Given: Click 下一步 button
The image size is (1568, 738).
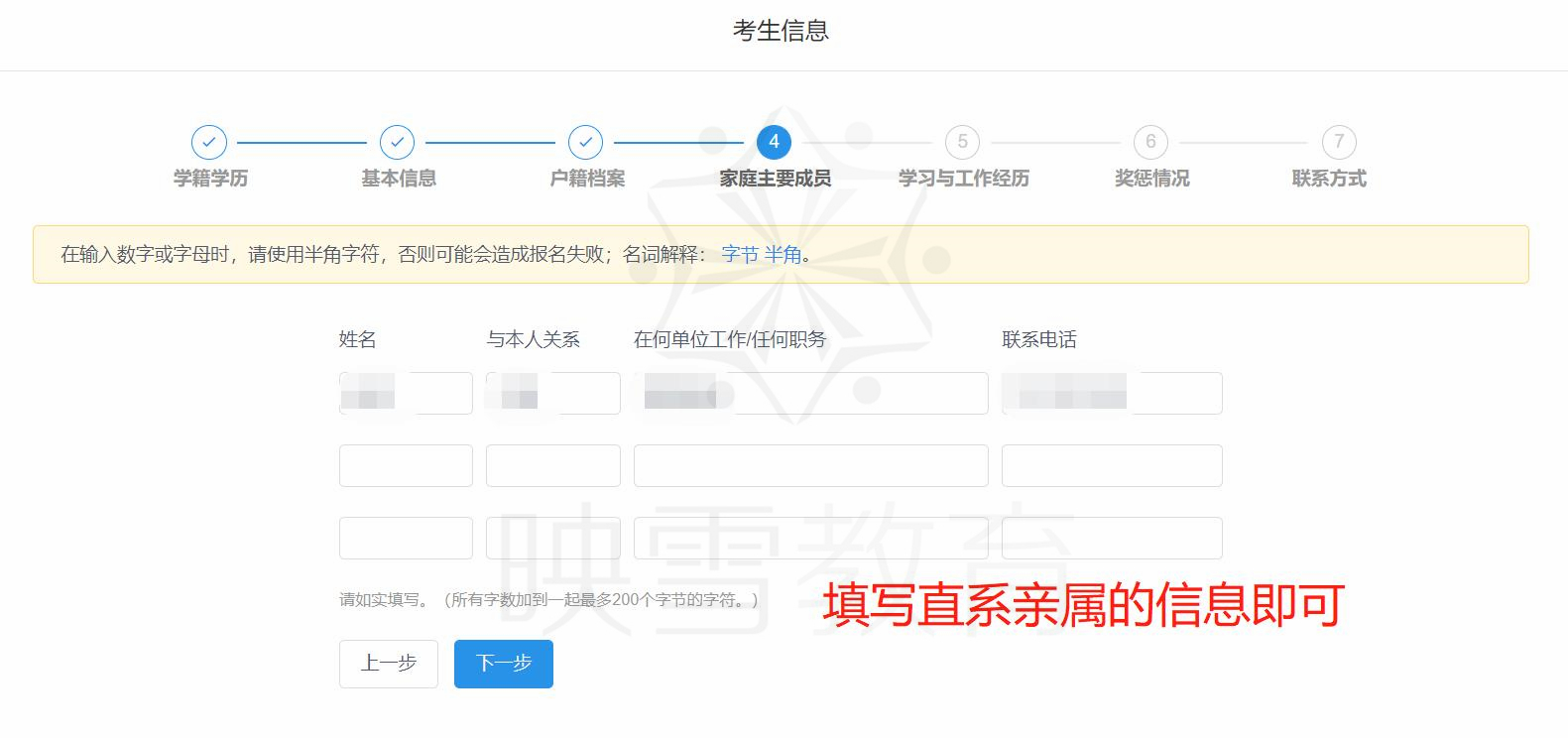Looking at the screenshot, I should pyautogui.click(x=504, y=664).
